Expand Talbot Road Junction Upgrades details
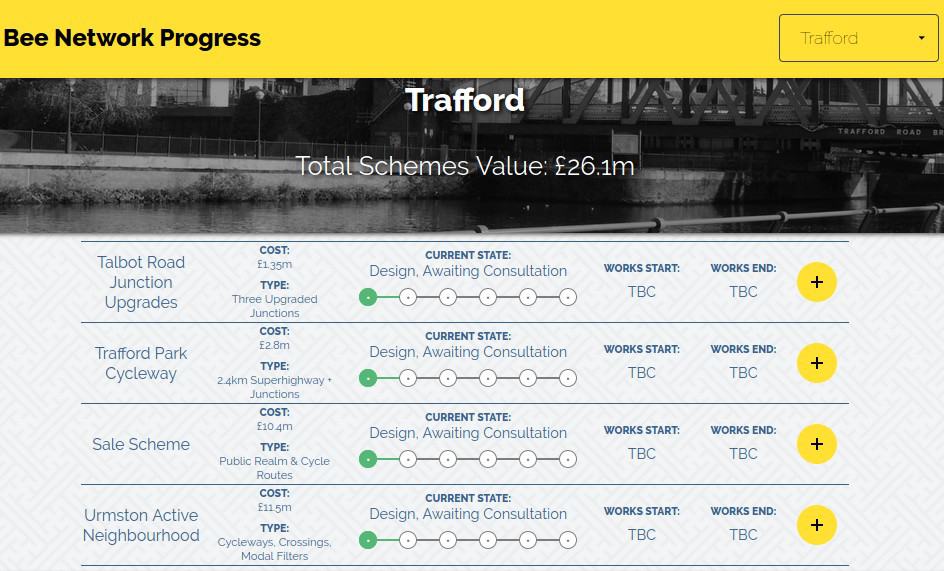Image resolution: width=944 pixels, height=571 pixels. (816, 282)
